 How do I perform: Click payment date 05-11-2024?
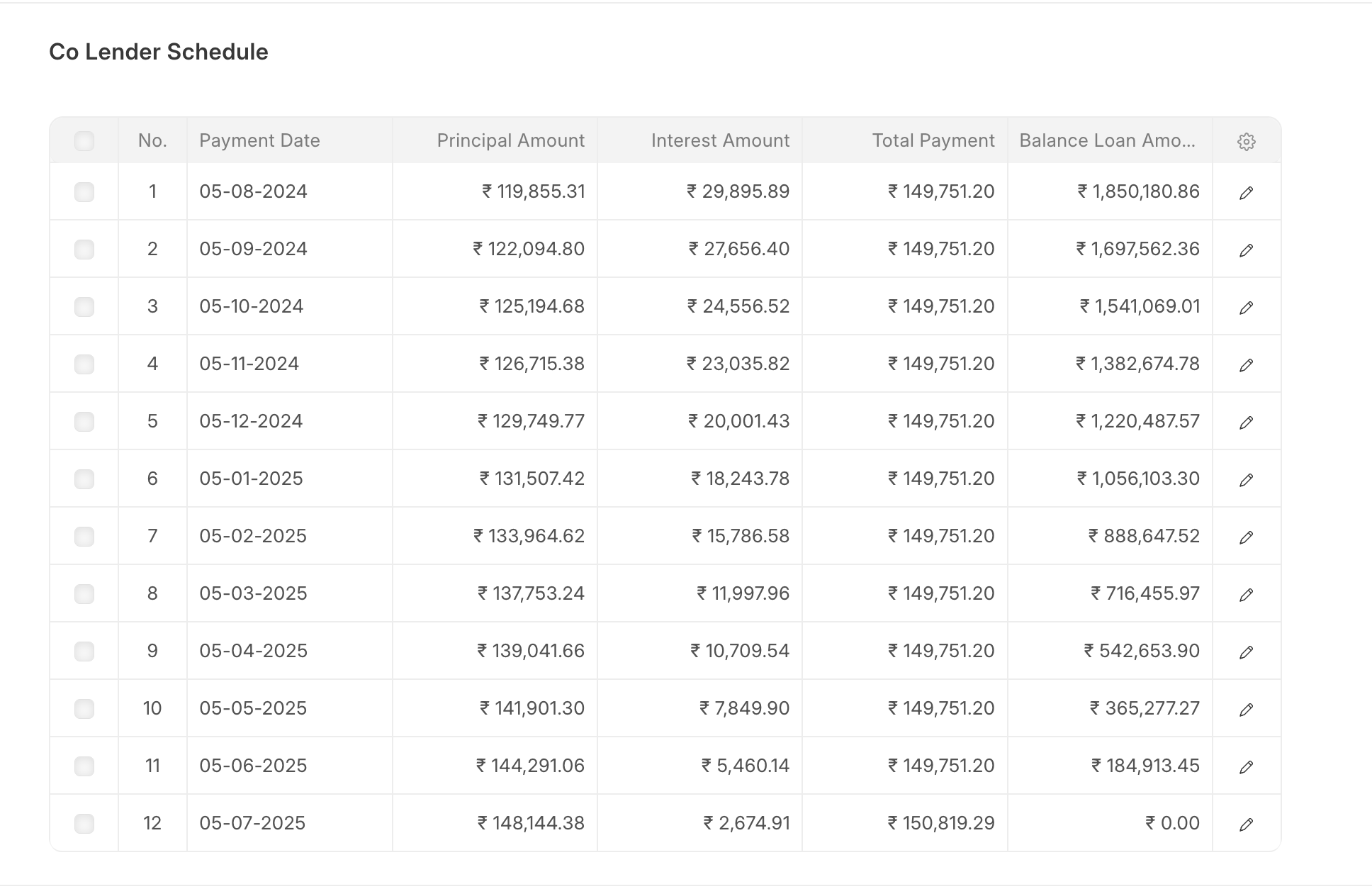tap(249, 364)
